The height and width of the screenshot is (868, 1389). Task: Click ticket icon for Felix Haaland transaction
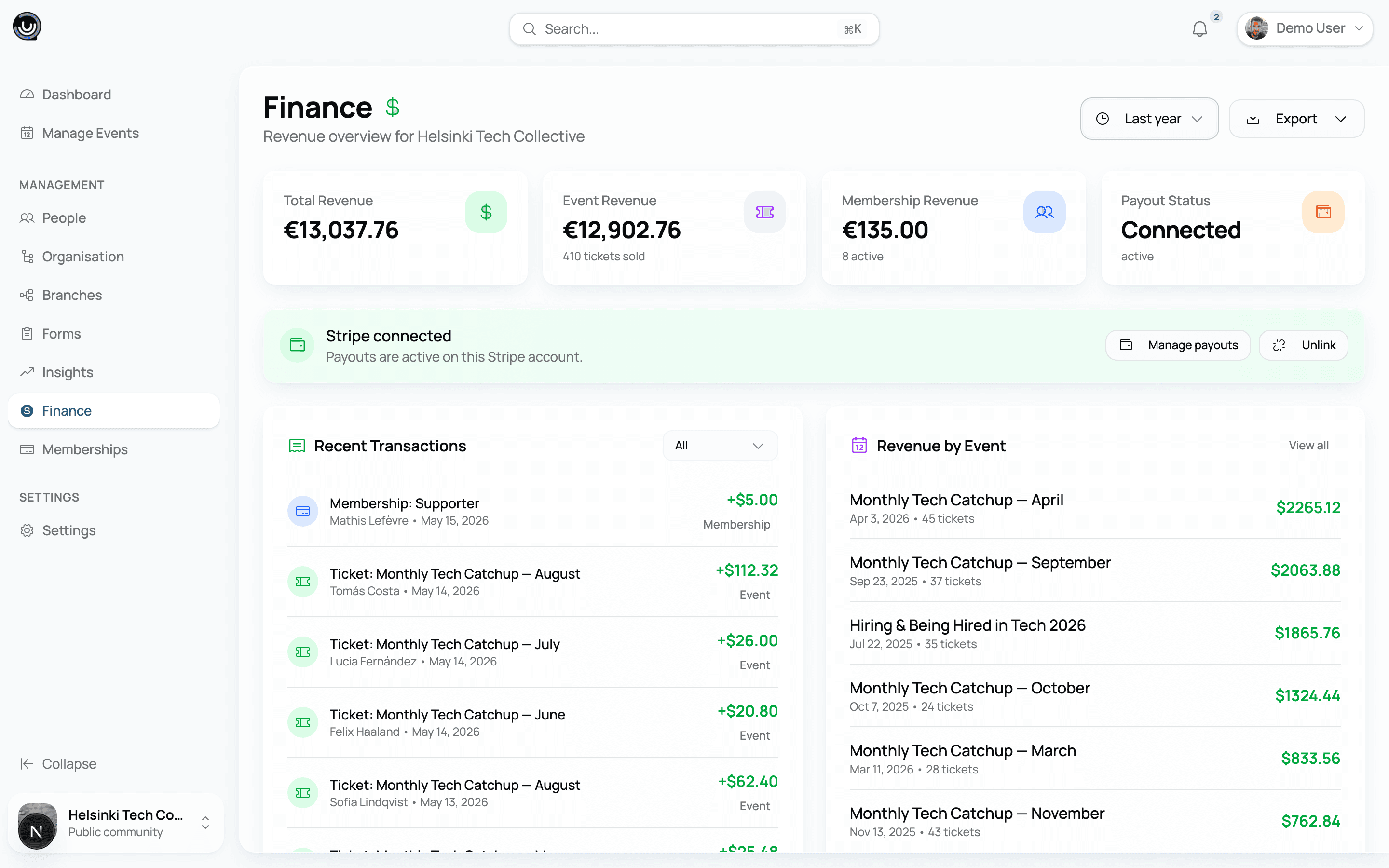[x=302, y=722]
